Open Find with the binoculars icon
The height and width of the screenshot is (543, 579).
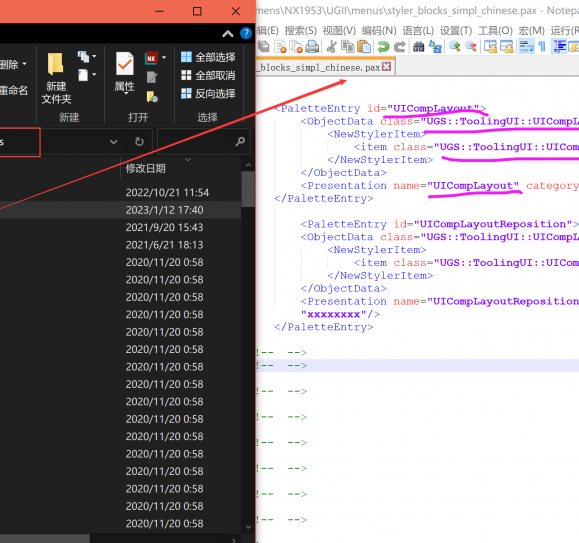click(x=418, y=47)
